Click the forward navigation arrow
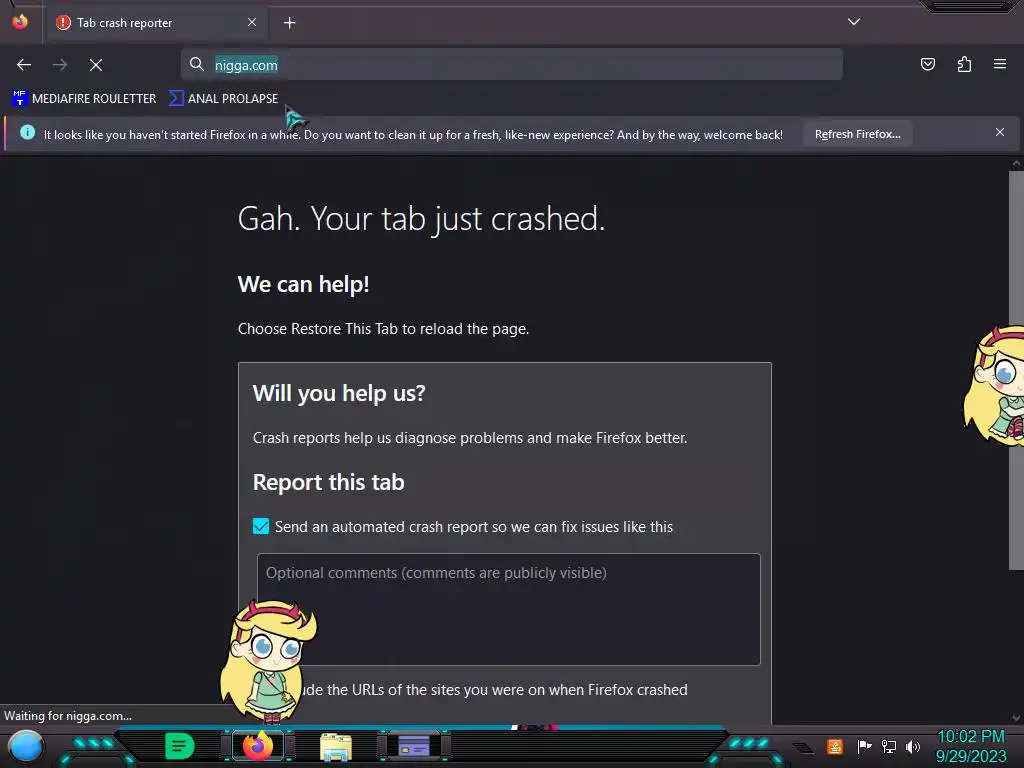This screenshot has width=1024, height=768. (x=60, y=65)
